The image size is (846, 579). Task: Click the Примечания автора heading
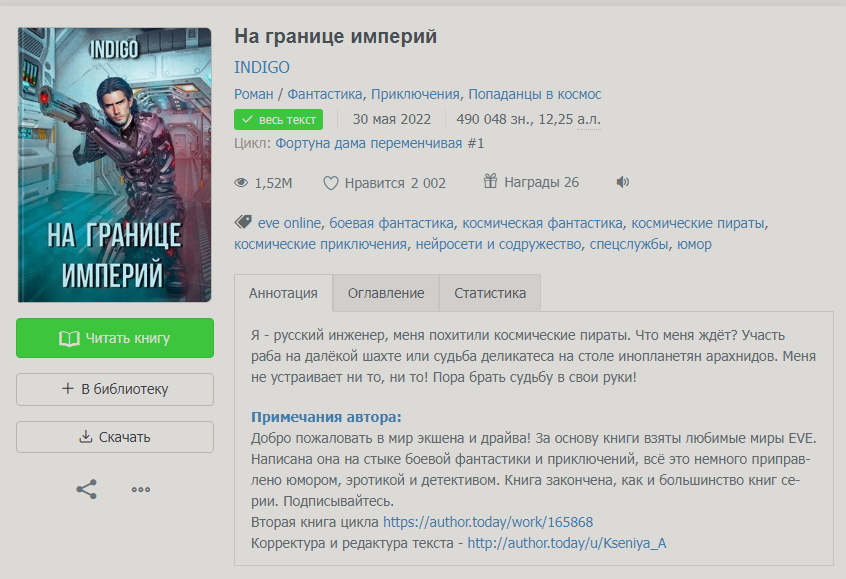coord(326,417)
